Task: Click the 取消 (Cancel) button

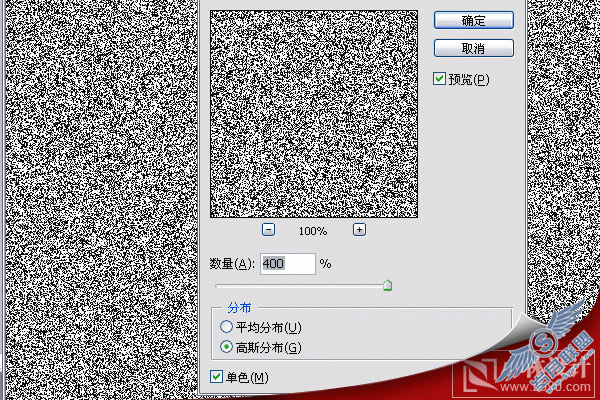Action: coord(474,48)
